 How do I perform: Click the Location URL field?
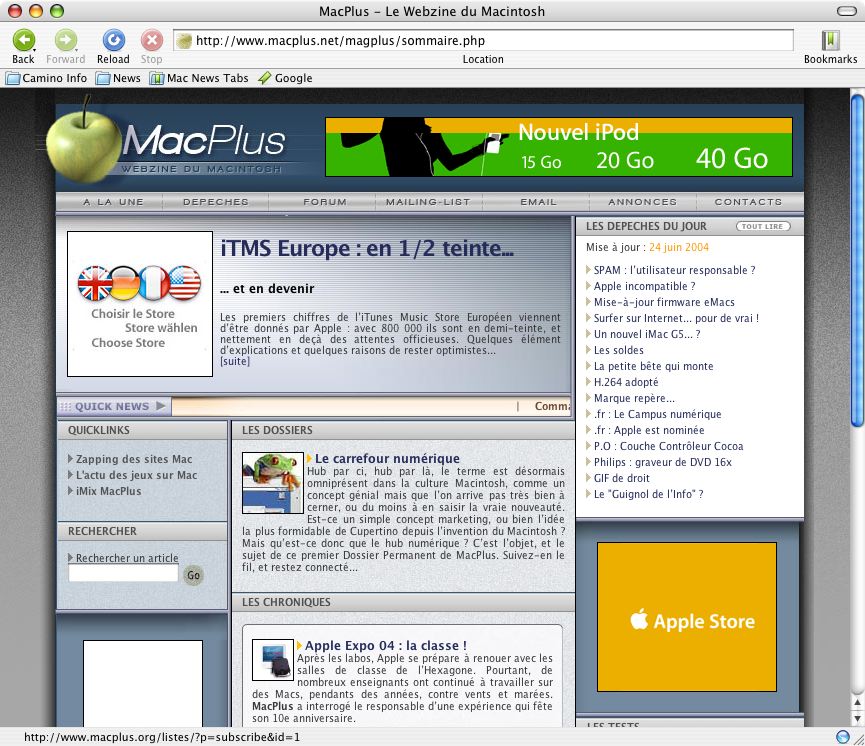[483, 40]
